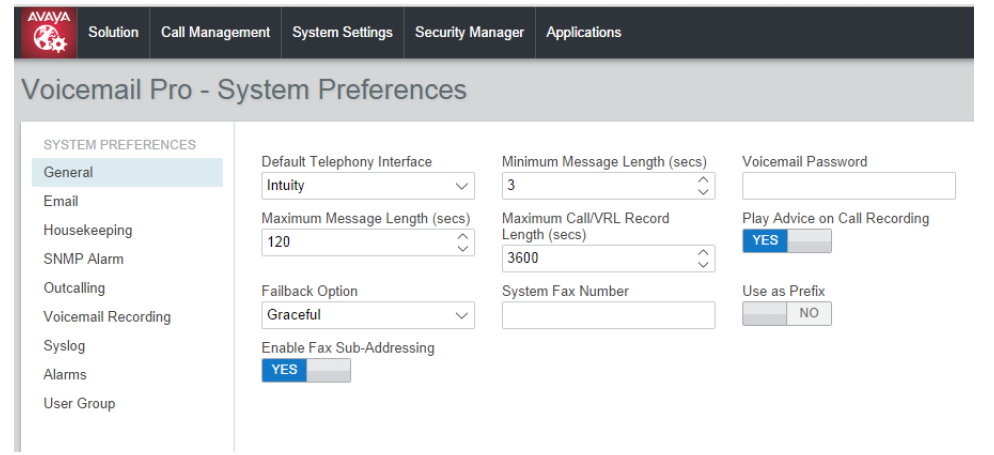Open the Applications menu
The image size is (994, 455).
(584, 32)
